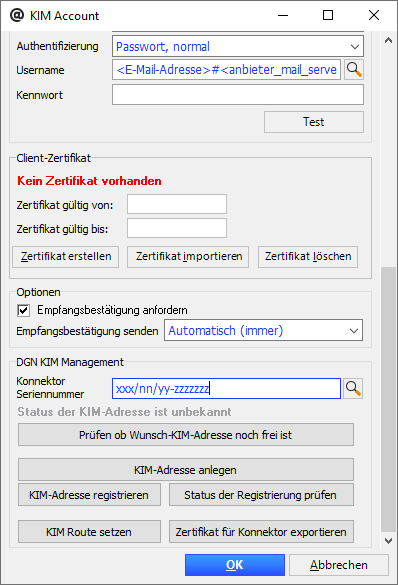The height and width of the screenshot is (585, 398).
Task: Click Prüfen ob Wunsch-KIM-Adresse noch frei ist
Action: coord(186,435)
